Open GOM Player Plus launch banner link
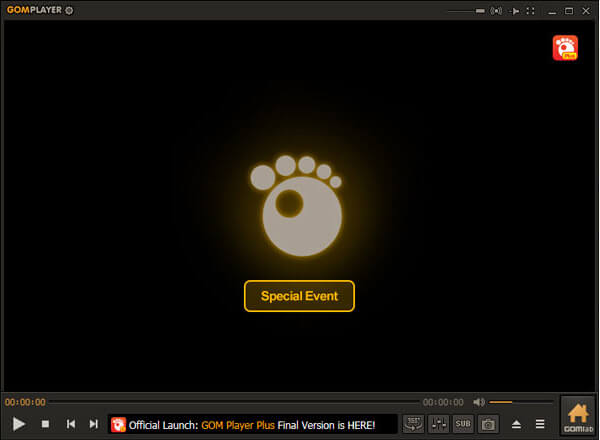Viewport: 600px width, 440px height. click(252, 425)
